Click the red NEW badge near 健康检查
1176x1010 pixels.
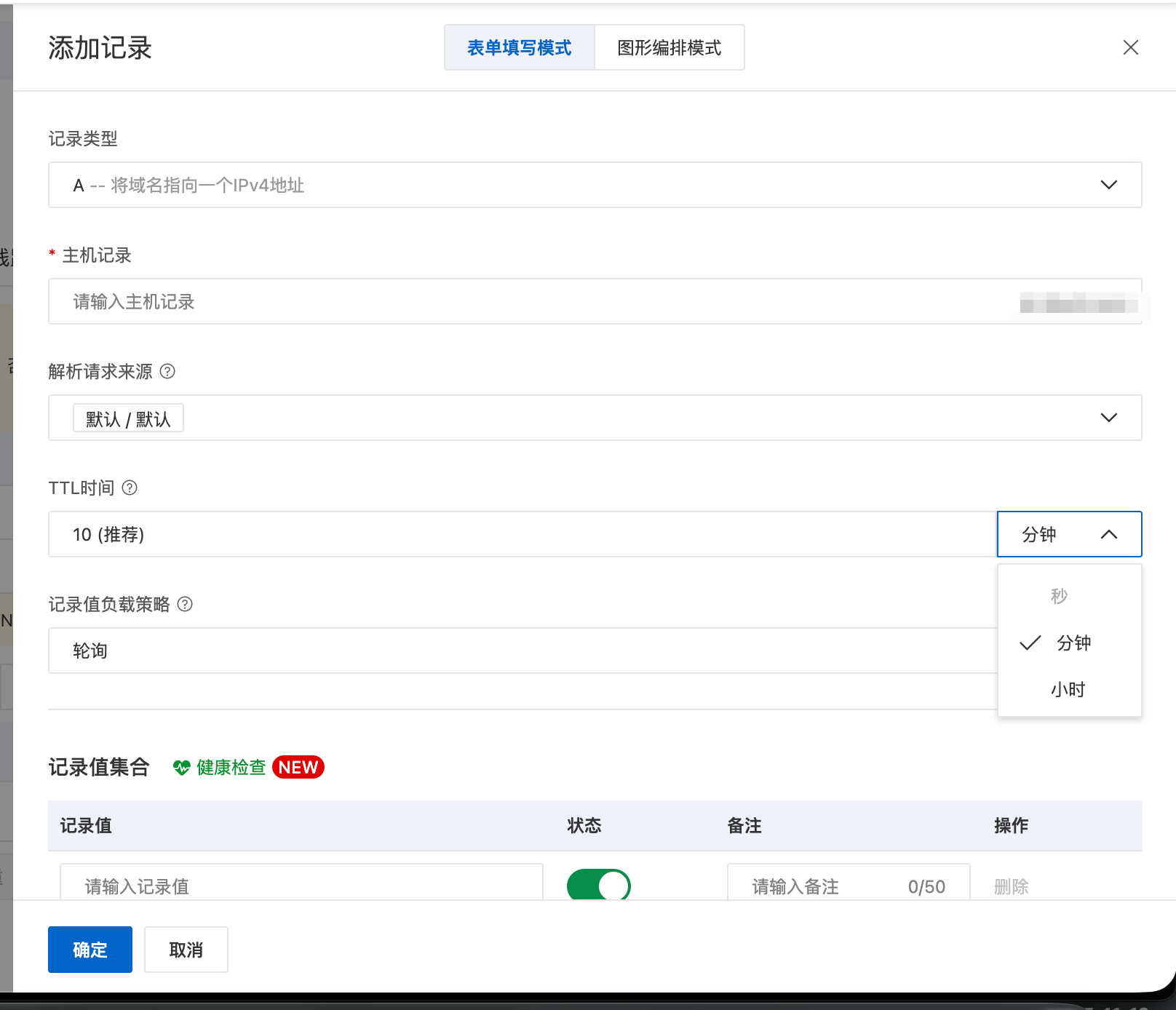[x=298, y=767]
